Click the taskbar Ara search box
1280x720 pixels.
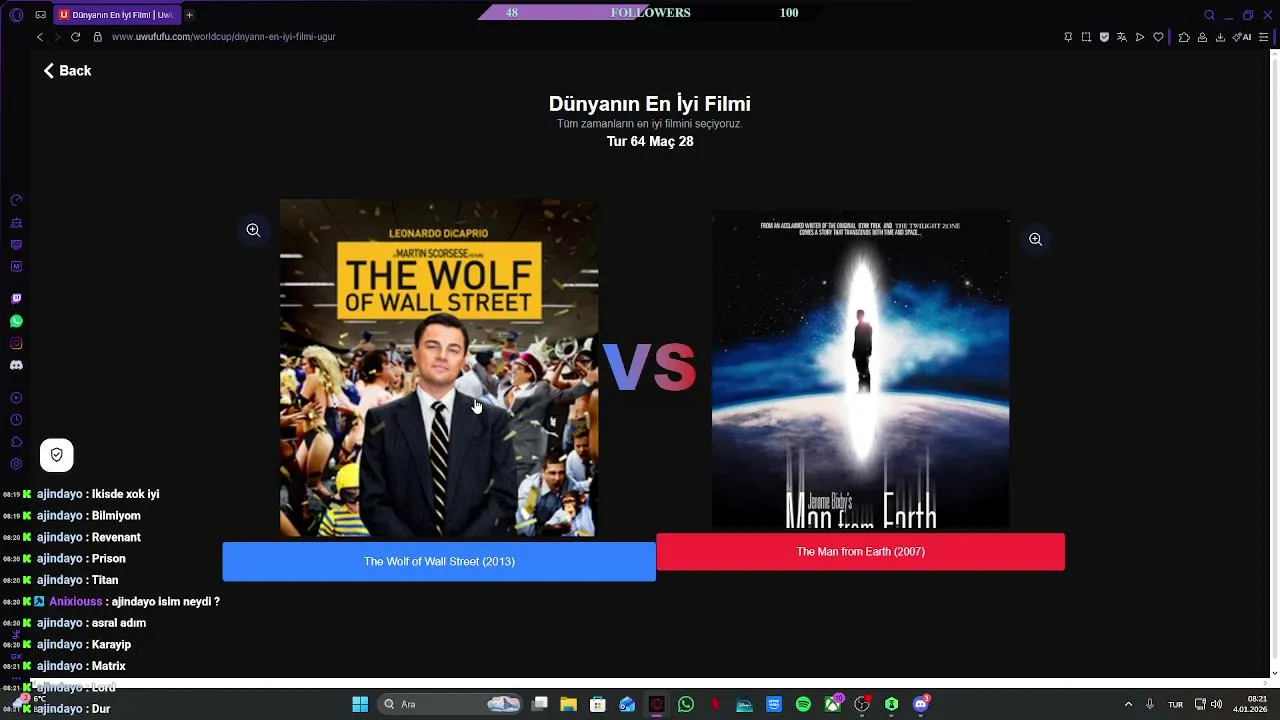pyautogui.click(x=450, y=704)
